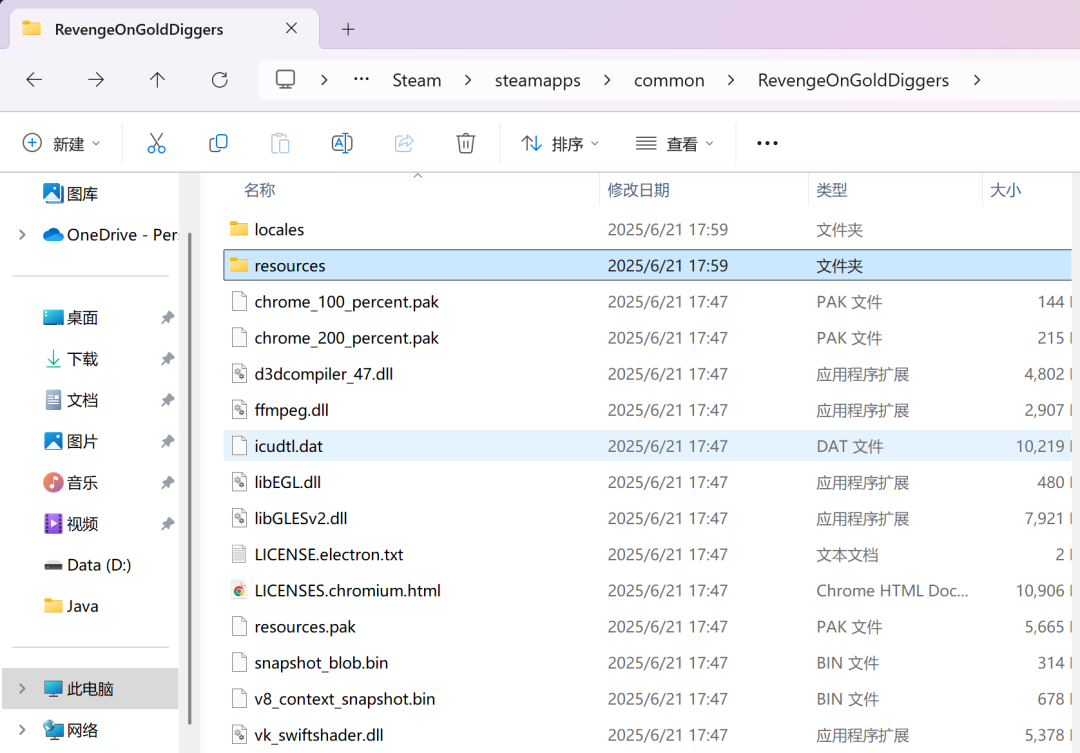Viewport: 1080px width, 753px height.
Task: Expand the 网络 Network node
Action: [22, 730]
